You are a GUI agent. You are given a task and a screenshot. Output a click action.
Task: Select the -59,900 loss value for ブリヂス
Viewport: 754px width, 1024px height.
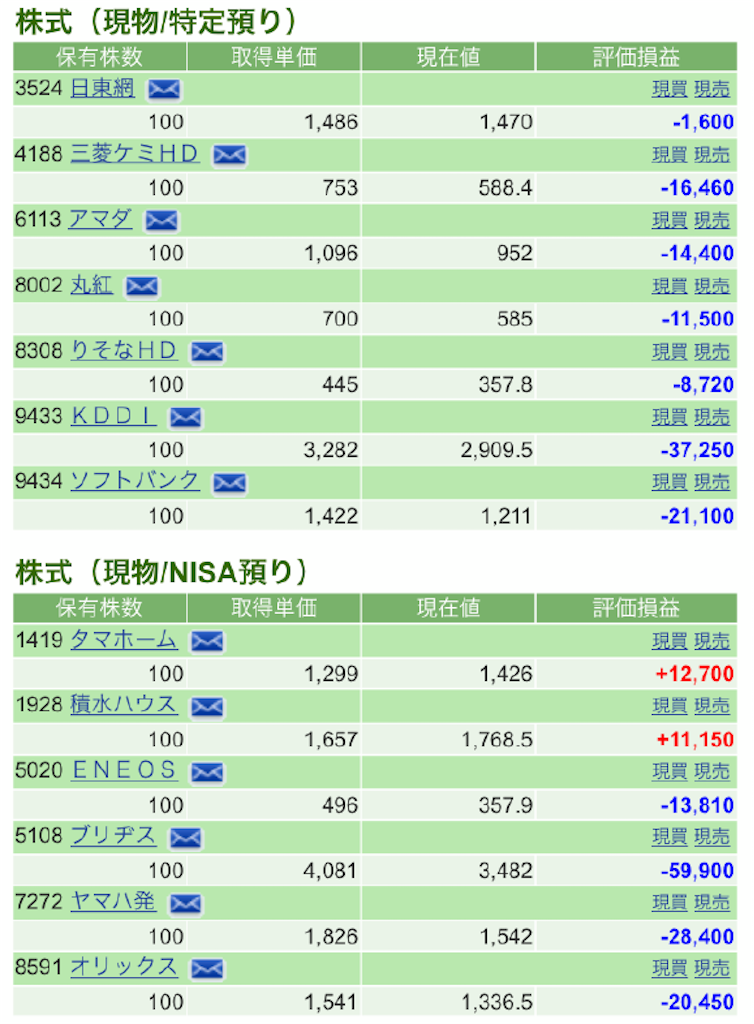(x=697, y=871)
